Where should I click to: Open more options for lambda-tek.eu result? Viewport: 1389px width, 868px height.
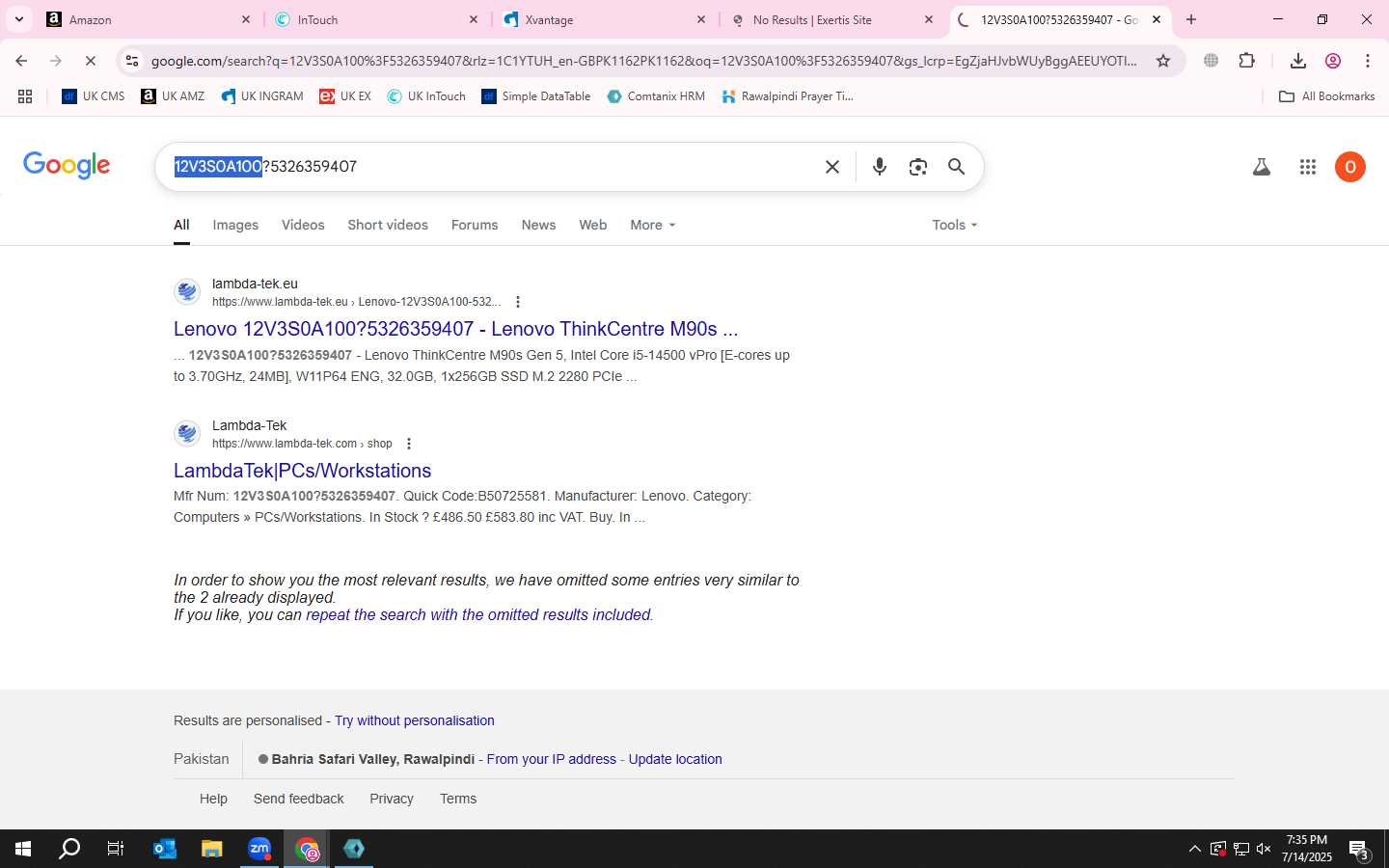pos(518,302)
